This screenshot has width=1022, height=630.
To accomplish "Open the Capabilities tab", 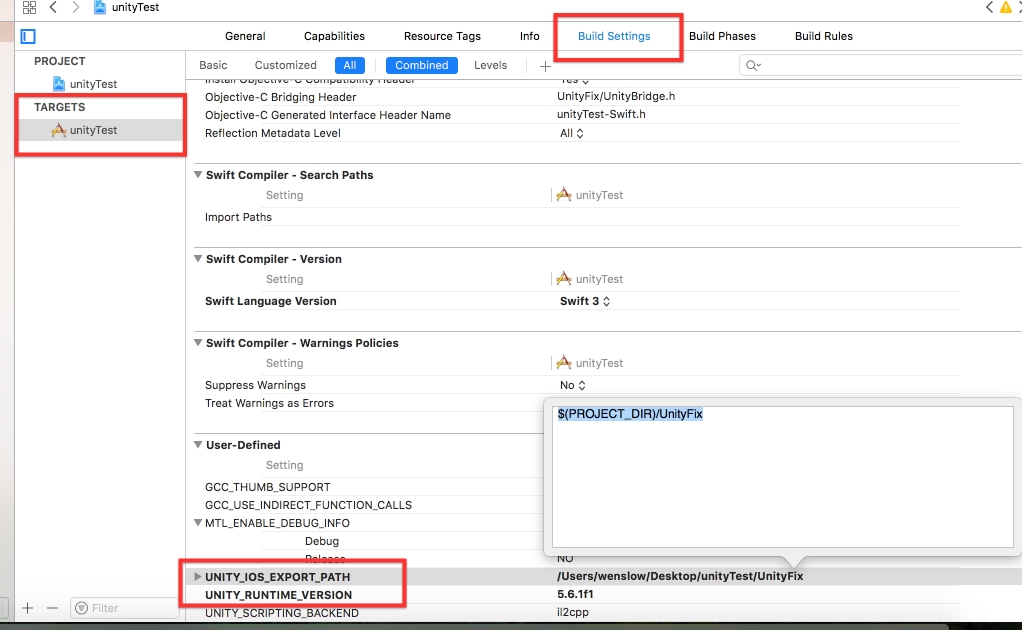I will coord(334,36).
